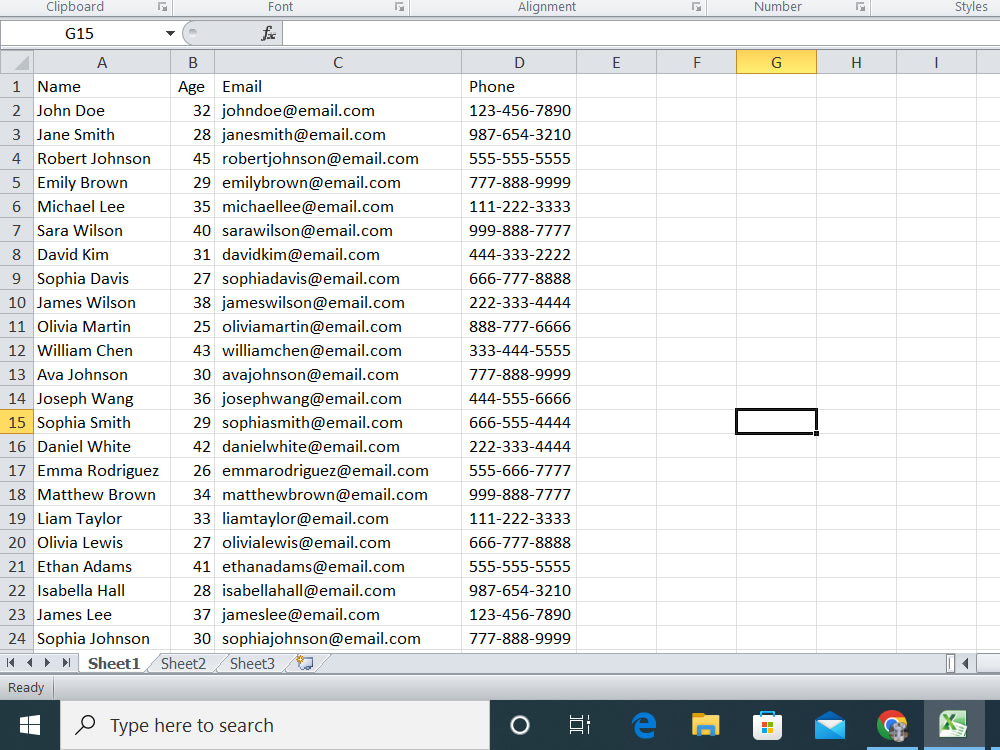
Task: Click the Insert Worksheet icon after Sheet3
Action: coord(303,663)
